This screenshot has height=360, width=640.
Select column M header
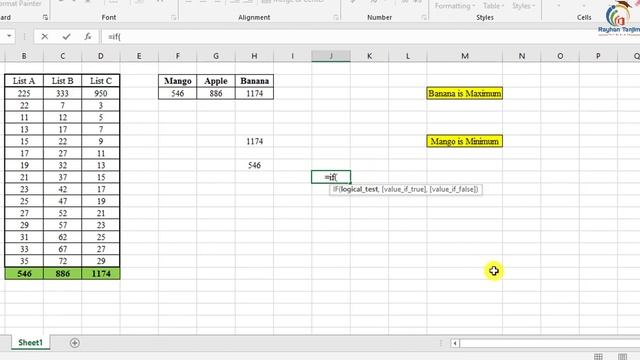(x=465, y=56)
